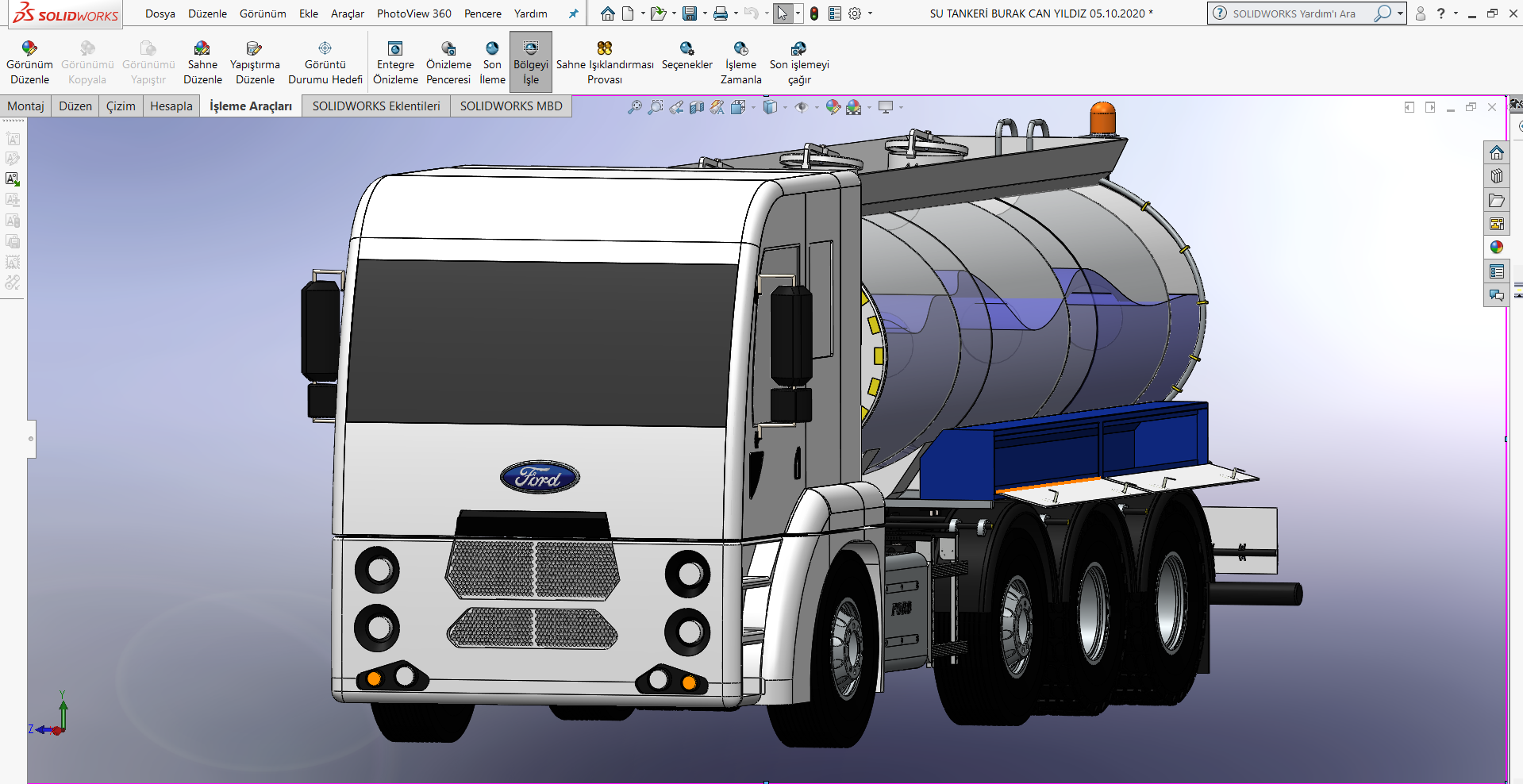The width and height of the screenshot is (1523, 784).
Task: Open the Ekle menu
Action: [309, 13]
